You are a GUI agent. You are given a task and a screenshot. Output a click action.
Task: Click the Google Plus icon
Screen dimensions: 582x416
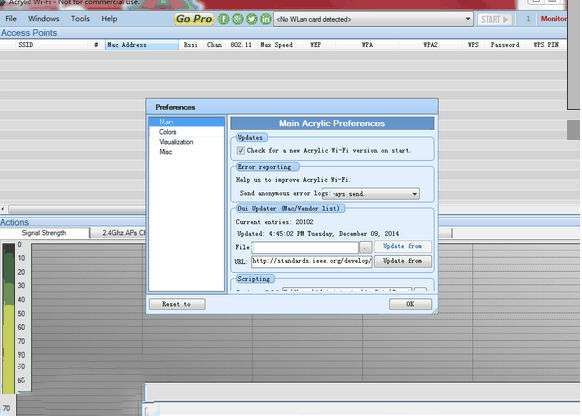tap(238, 19)
